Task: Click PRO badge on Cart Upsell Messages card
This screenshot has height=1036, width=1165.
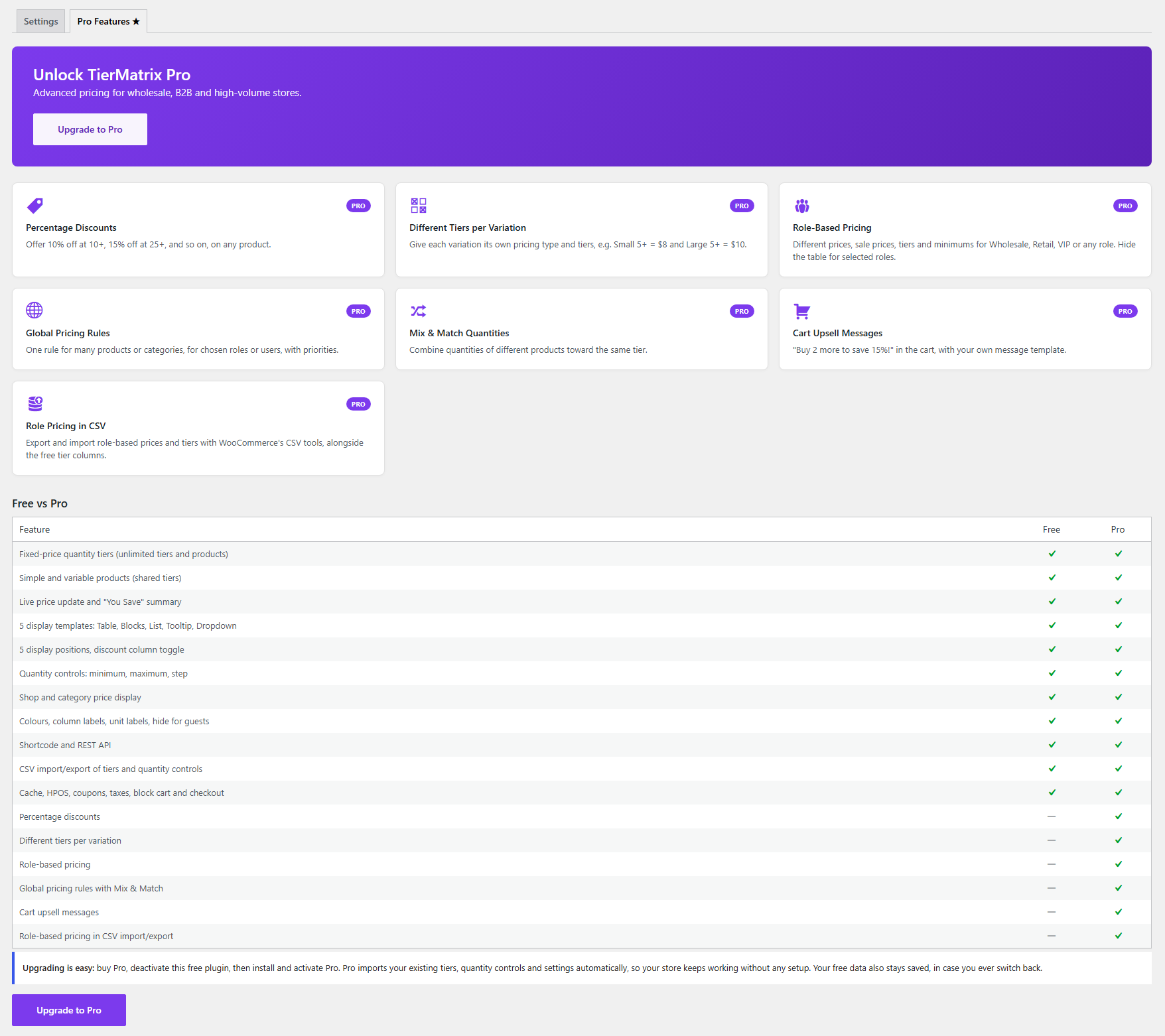Action: tap(1125, 311)
